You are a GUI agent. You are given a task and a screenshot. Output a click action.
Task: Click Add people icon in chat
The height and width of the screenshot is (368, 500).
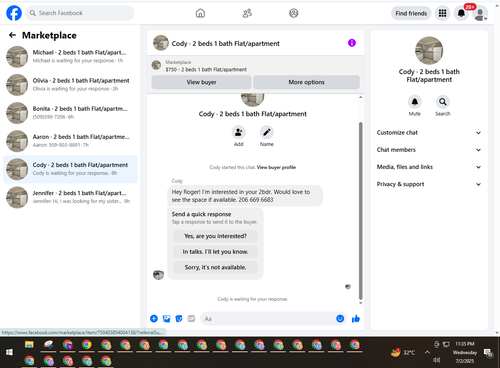coord(238,132)
